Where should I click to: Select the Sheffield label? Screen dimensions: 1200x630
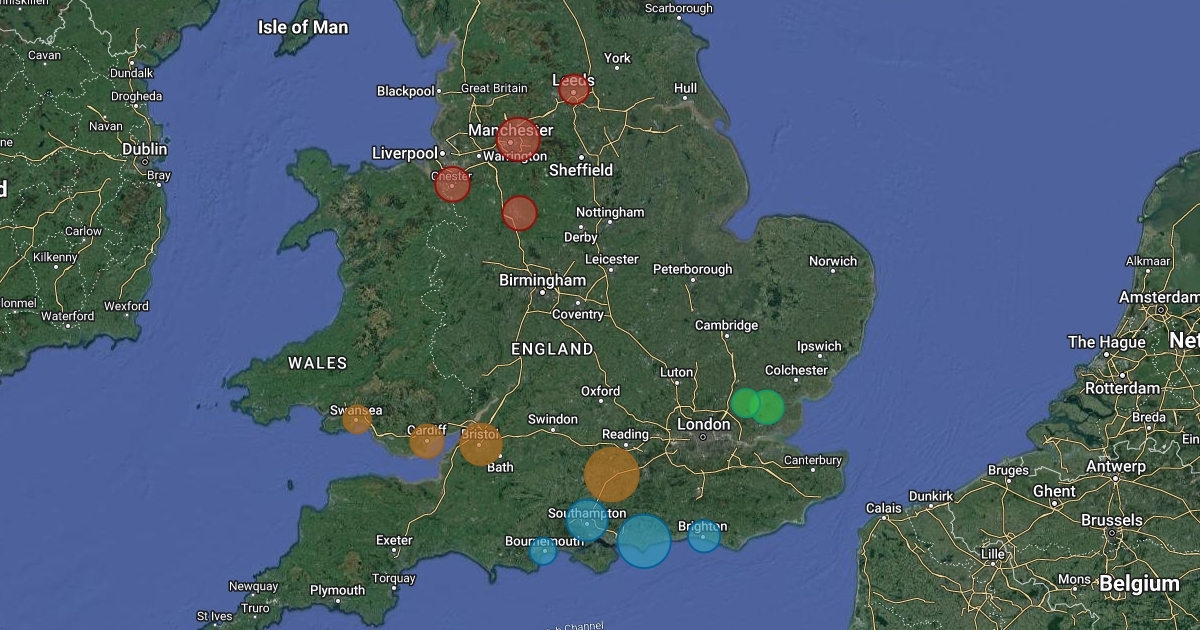pyautogui.click(x=581, y=170)
